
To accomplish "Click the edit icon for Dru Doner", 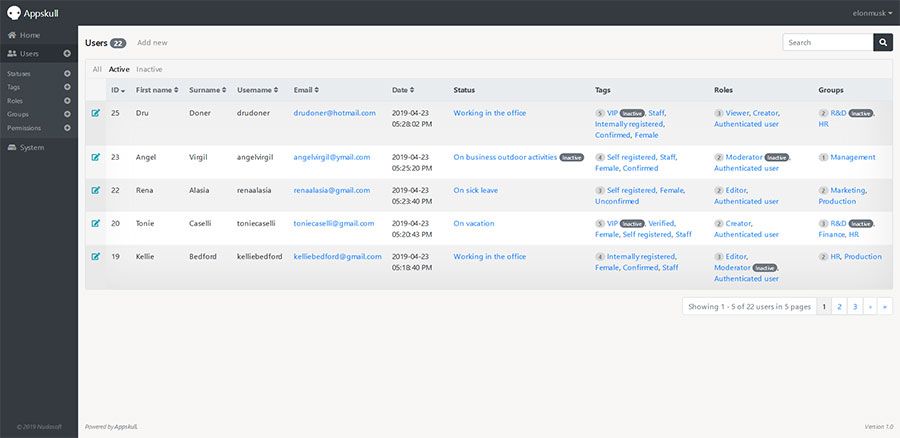I will click(x=96, y=113).
